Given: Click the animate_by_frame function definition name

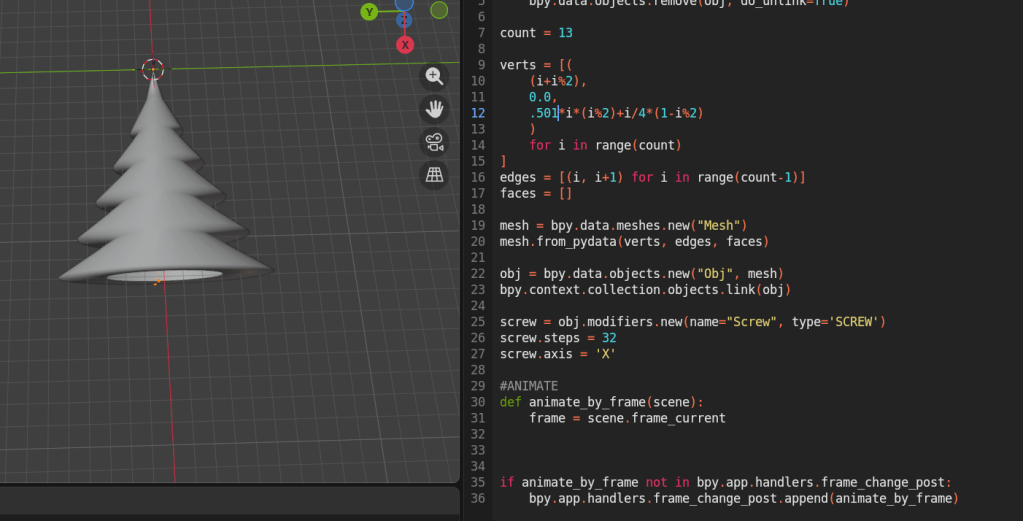Looking at the screenshot, I should (x=587, y=402).
